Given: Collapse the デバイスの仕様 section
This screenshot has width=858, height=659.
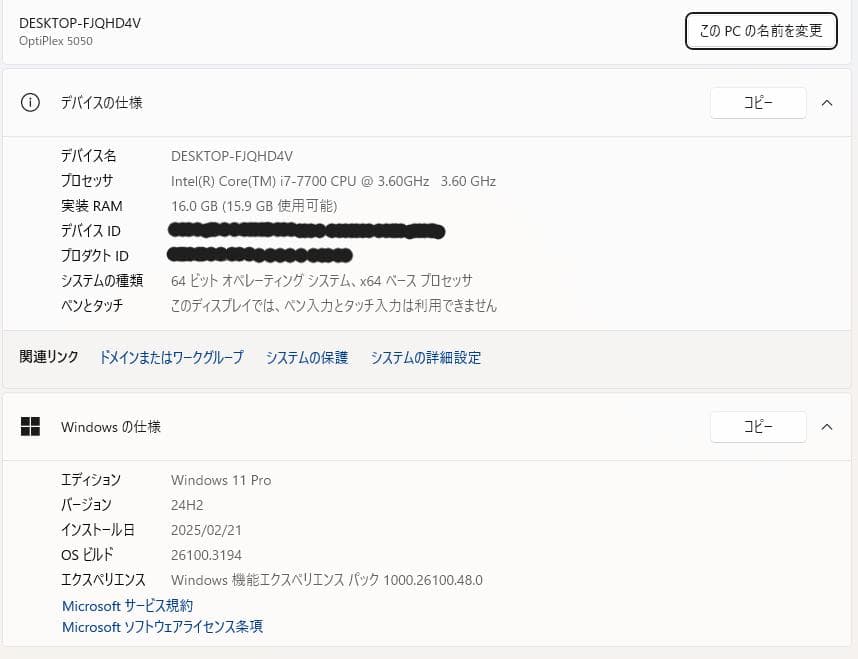Looking at the screenshot, I should coord(827,102).
